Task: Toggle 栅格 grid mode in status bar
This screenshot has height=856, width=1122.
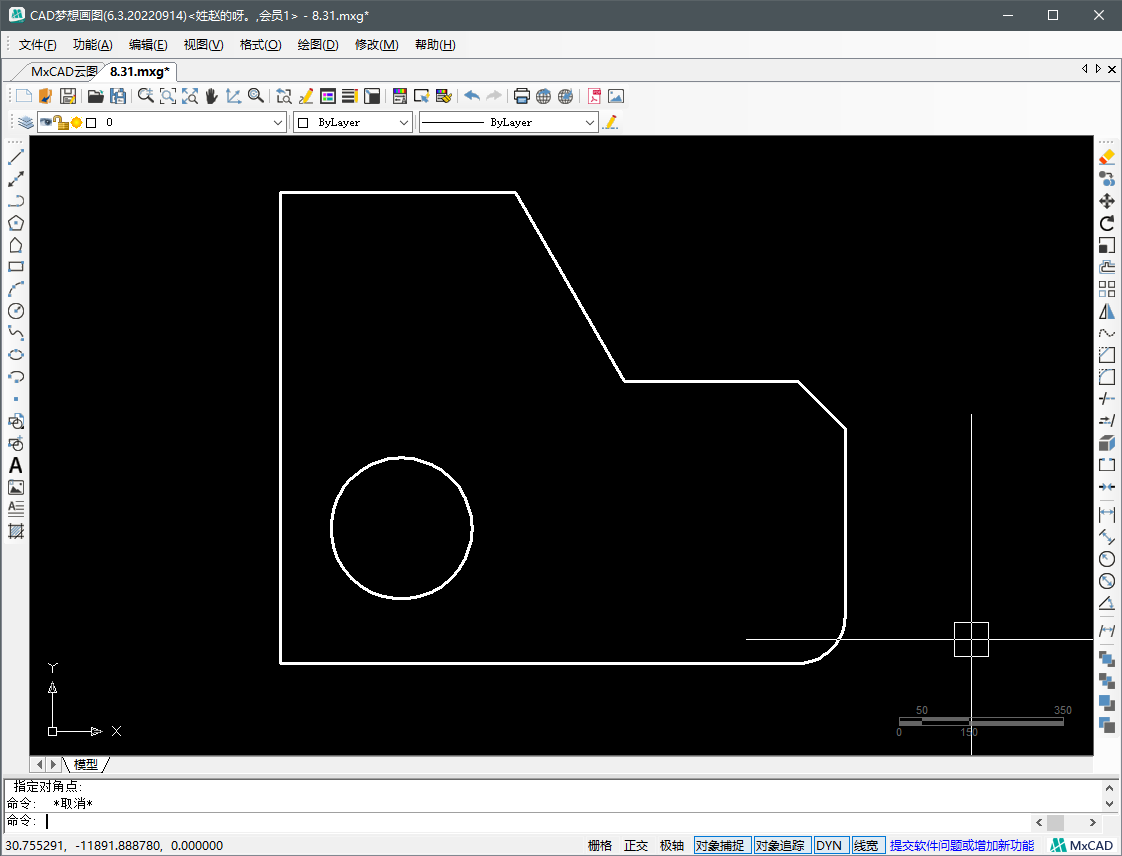Action: pyautogui.click(x=600, y=845)
